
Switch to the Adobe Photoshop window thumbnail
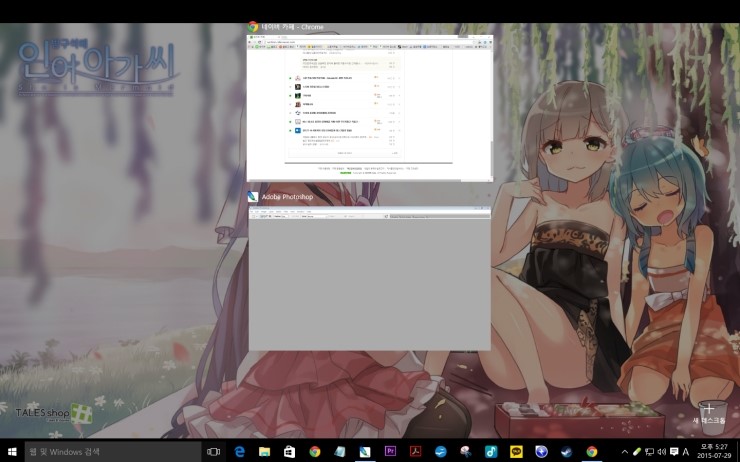370,278
